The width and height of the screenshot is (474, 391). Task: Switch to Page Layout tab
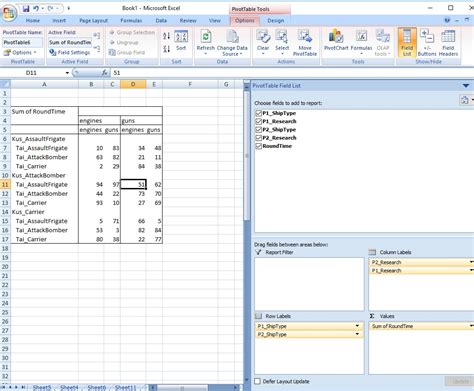(x=93, y=21)
